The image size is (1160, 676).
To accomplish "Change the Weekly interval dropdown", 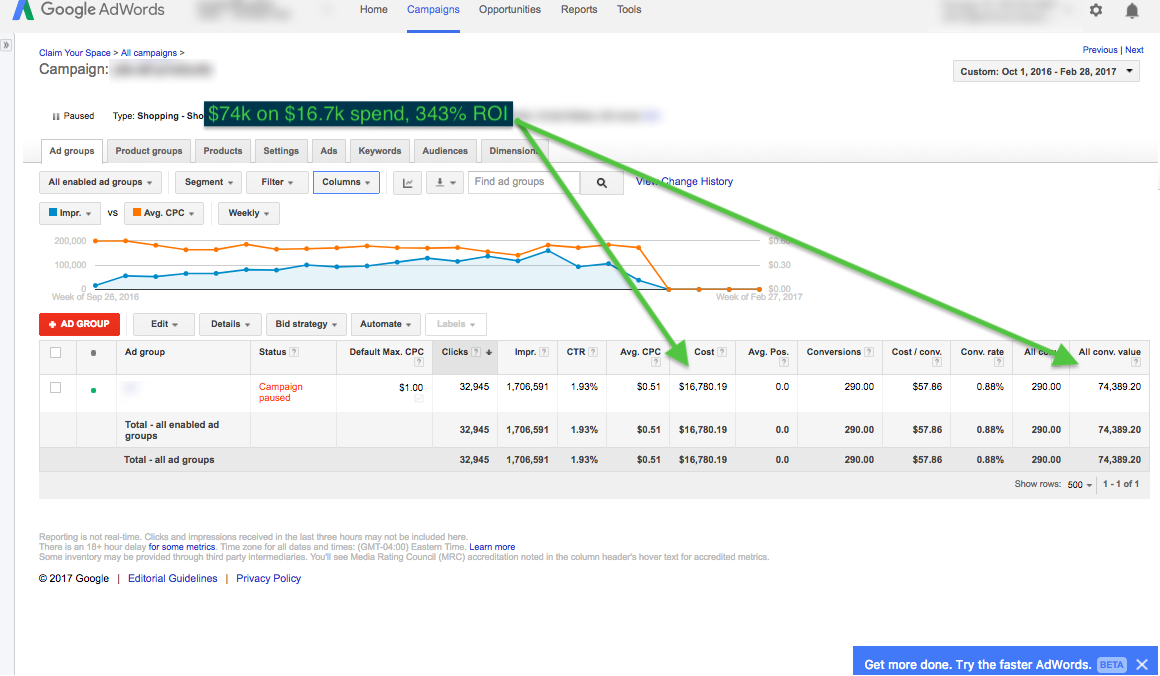I will coord(249,213).
